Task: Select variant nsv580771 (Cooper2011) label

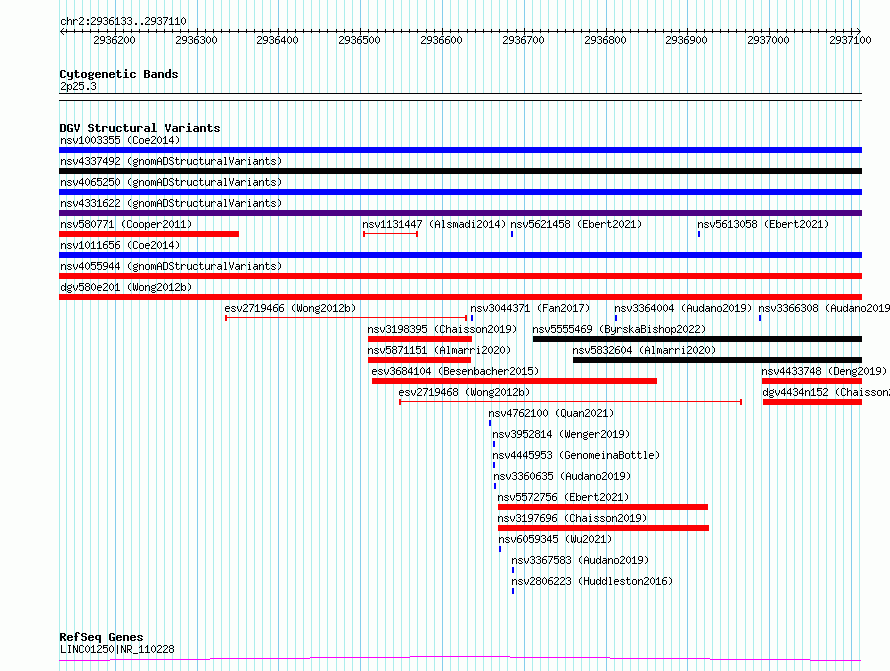Action: 126,224
